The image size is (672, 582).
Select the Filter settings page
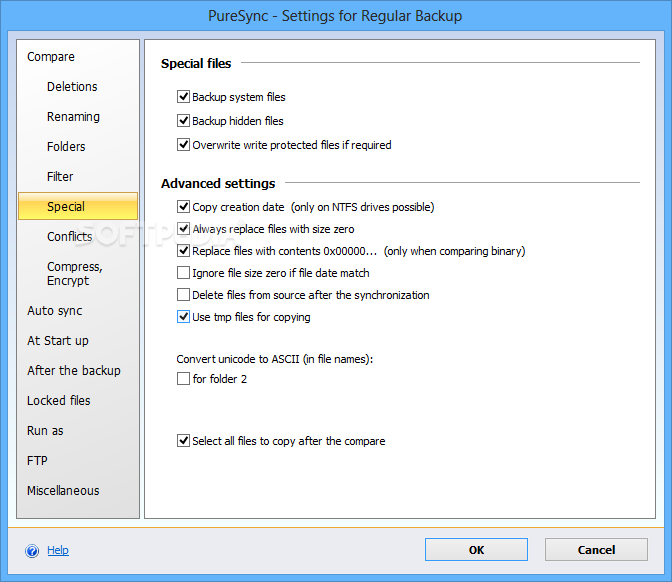[60, 177]
